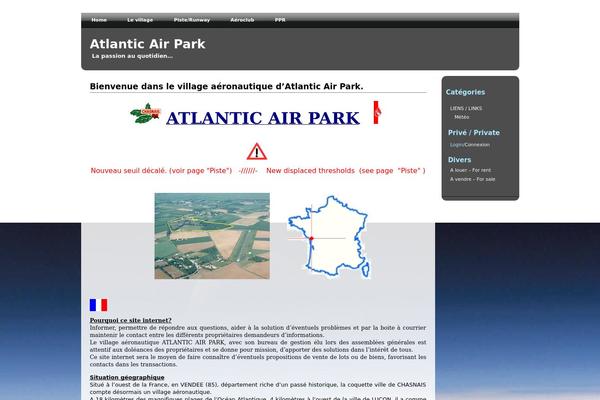Open the Météo category link
This screenshot has width=600, height=400.
point(461,117)
